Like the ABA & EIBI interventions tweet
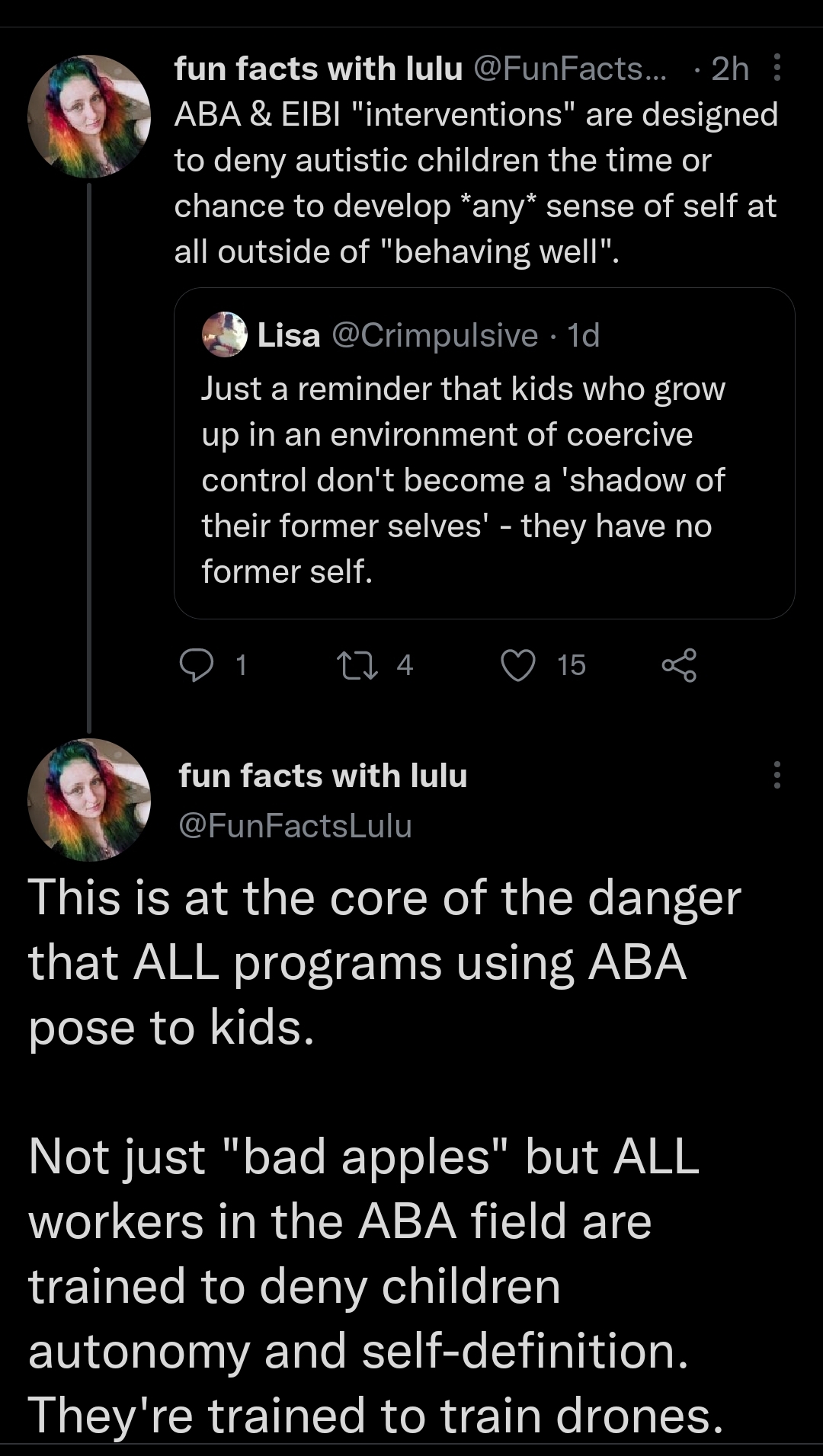823x1456 pixels. (x=517, y=665)
